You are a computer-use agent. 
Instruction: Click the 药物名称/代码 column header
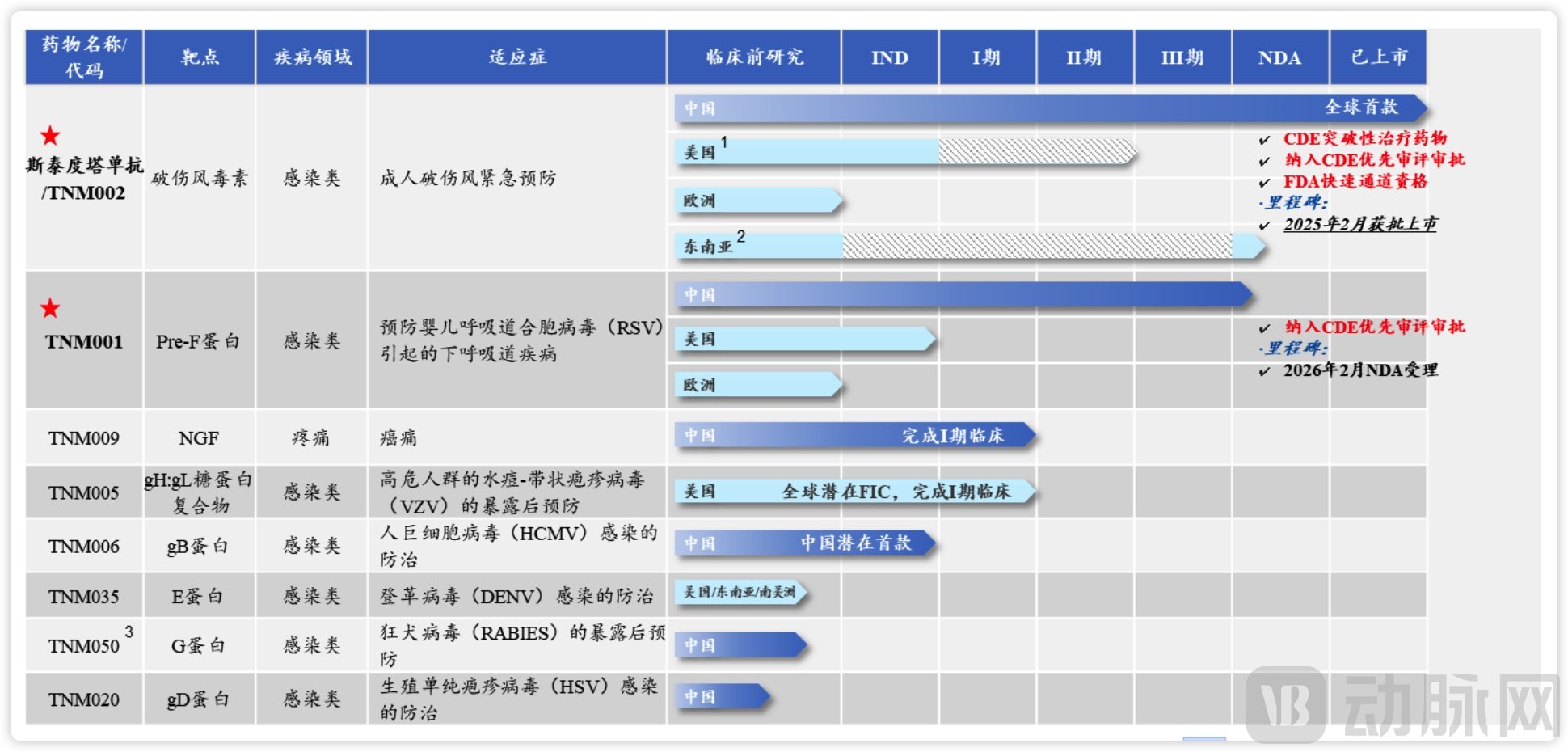click(x=84, y=57)
